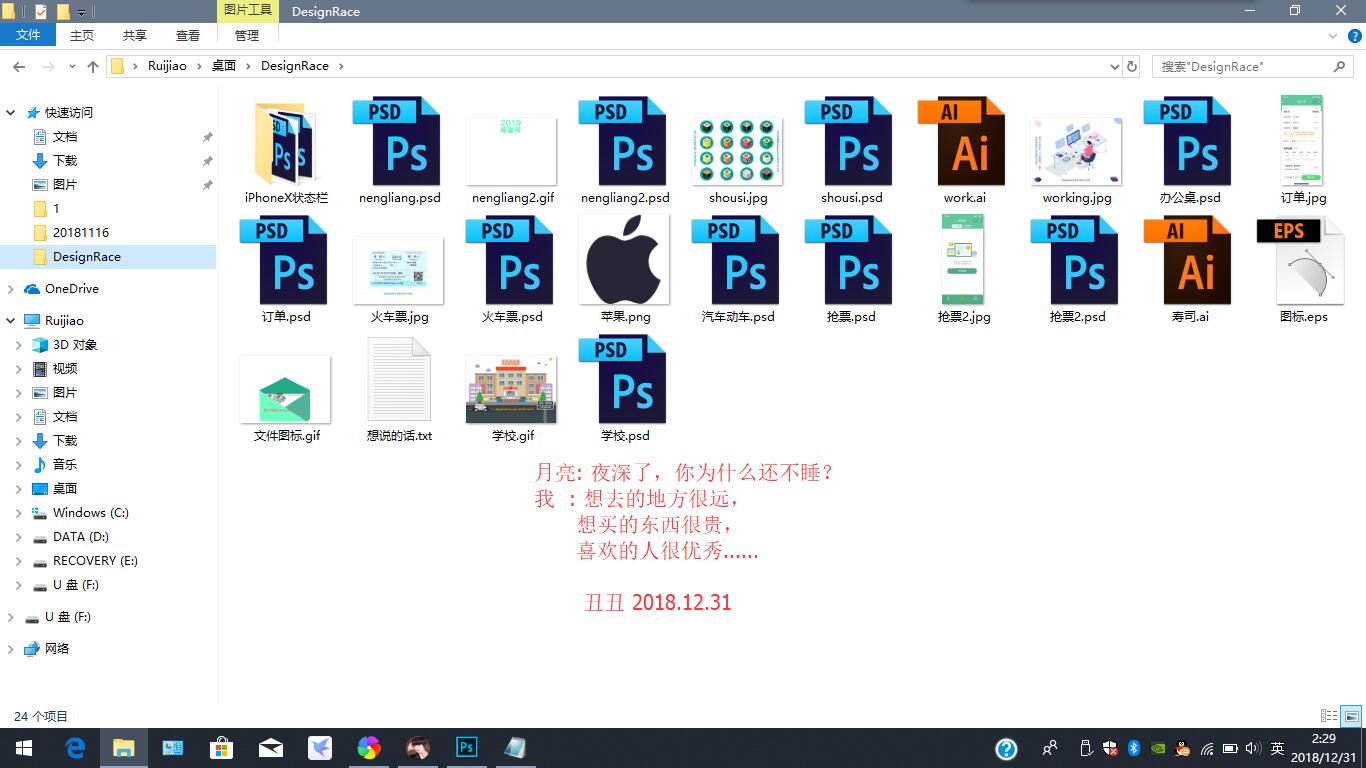Open the 管理 picture tools tab
Screen dimensions: 1366x768
[x=245, y=34]
